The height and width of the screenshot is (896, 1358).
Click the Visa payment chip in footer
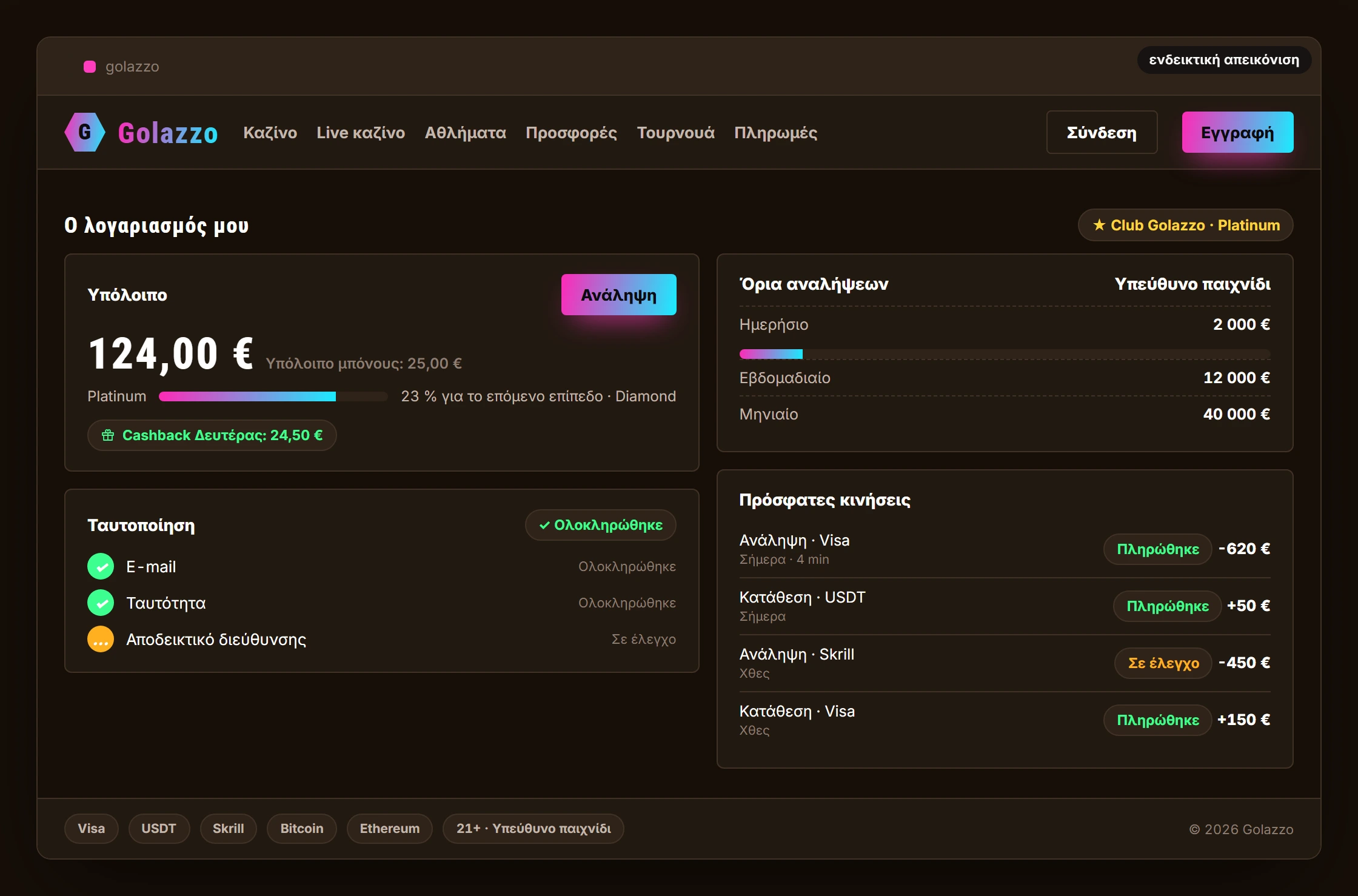(x=92, y=829)
